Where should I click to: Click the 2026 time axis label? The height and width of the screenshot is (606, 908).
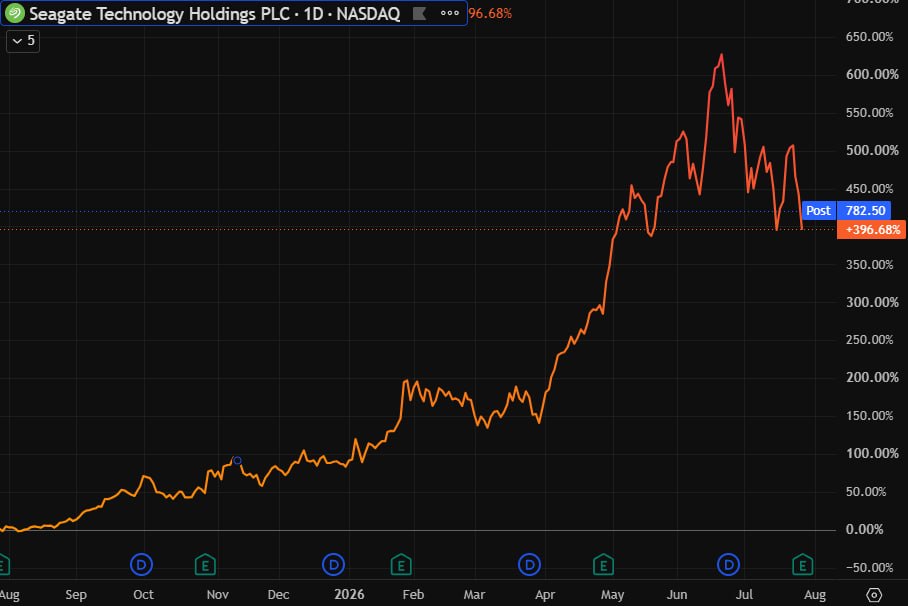click(349, 595)
